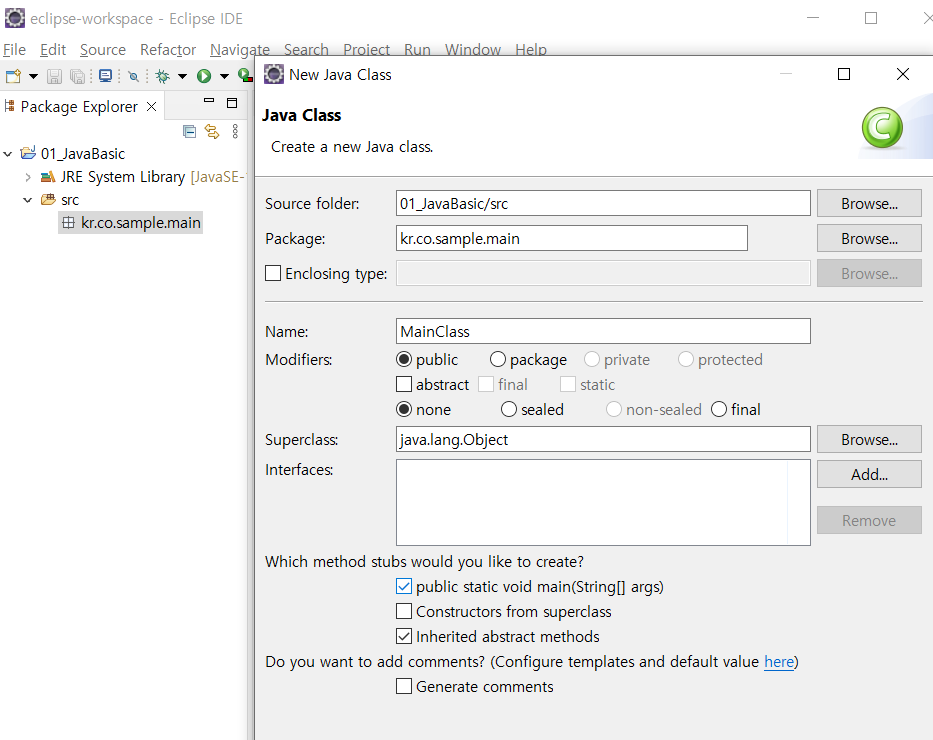Screen dimensions: 933x740
Task: Toggle Skip All Breakpoints icon
Action: tap(134, 76)
